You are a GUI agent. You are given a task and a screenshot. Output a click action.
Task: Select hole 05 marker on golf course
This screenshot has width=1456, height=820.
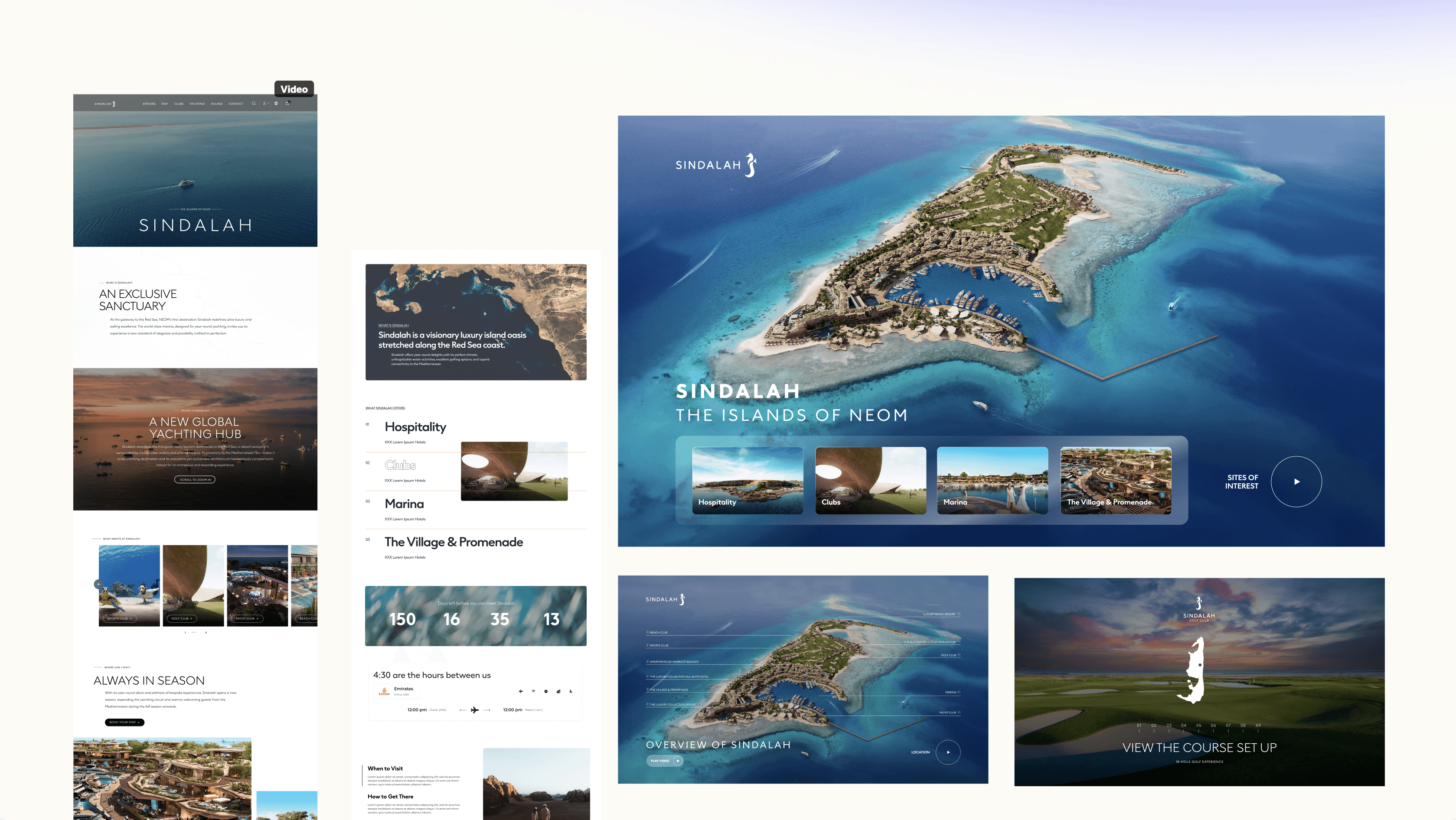(x=1198, y=727)
